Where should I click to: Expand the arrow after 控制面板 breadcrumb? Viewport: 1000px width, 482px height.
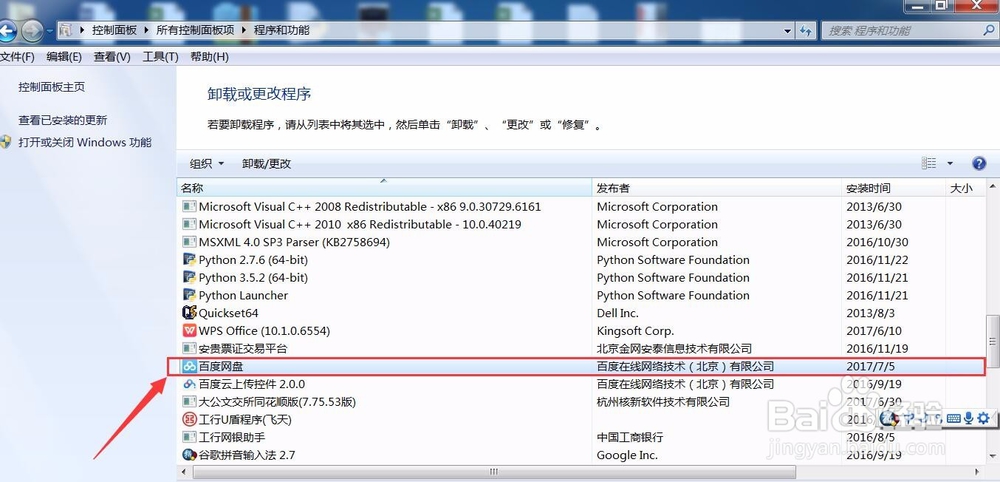147,30
